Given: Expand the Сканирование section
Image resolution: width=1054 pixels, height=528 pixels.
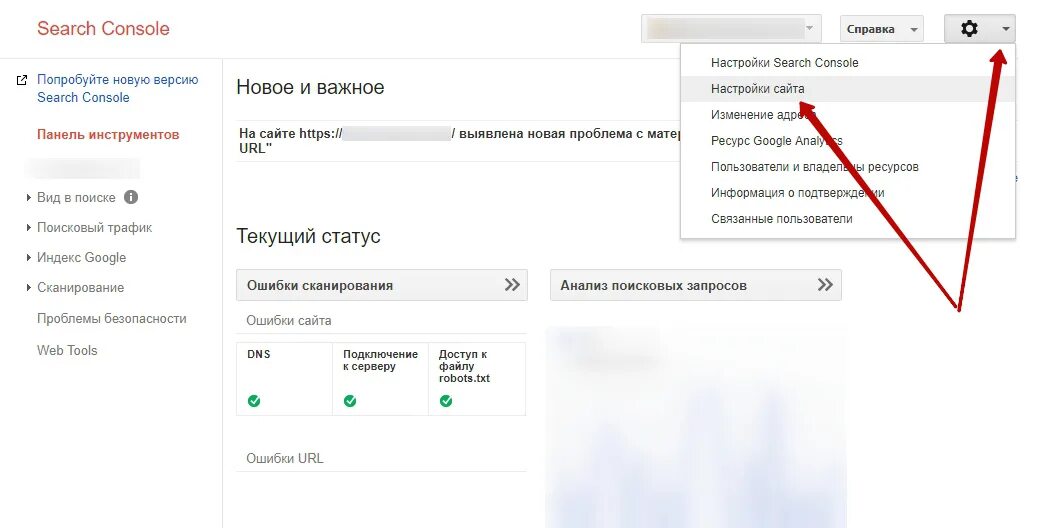Looking at the screenshot, I should [x=29, y=288].
